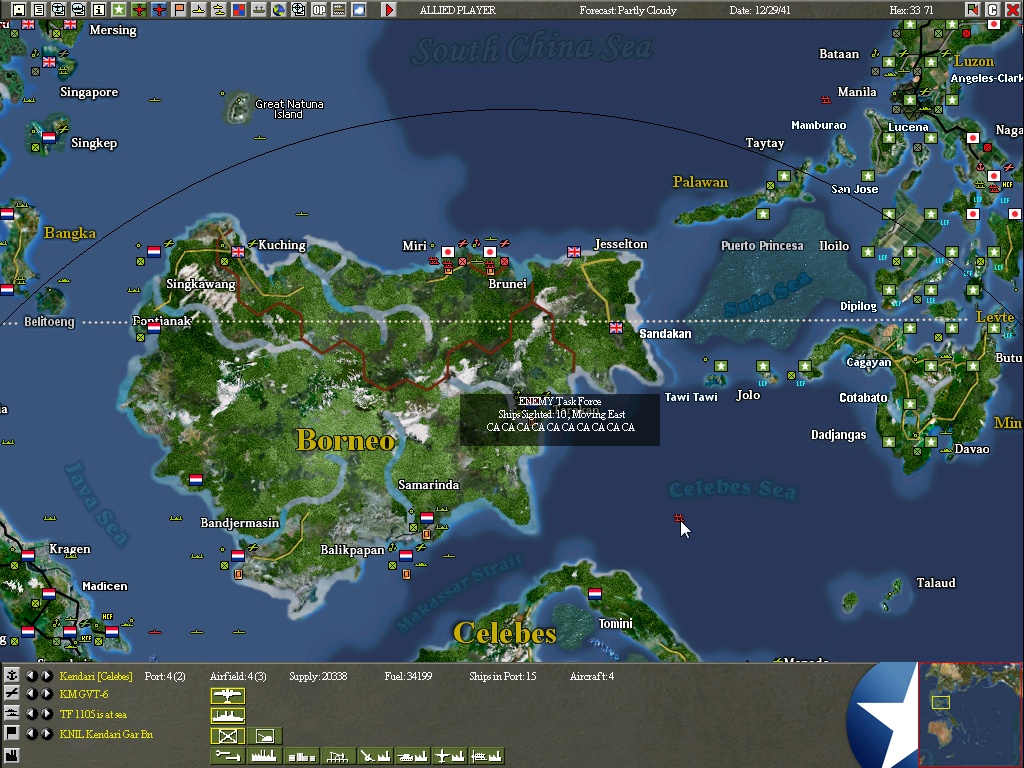Screen dimensions: 1024x768
Task: Click the flag icon beside KNIL Kendari Gar Bn
Action: [x=12, y=733]
